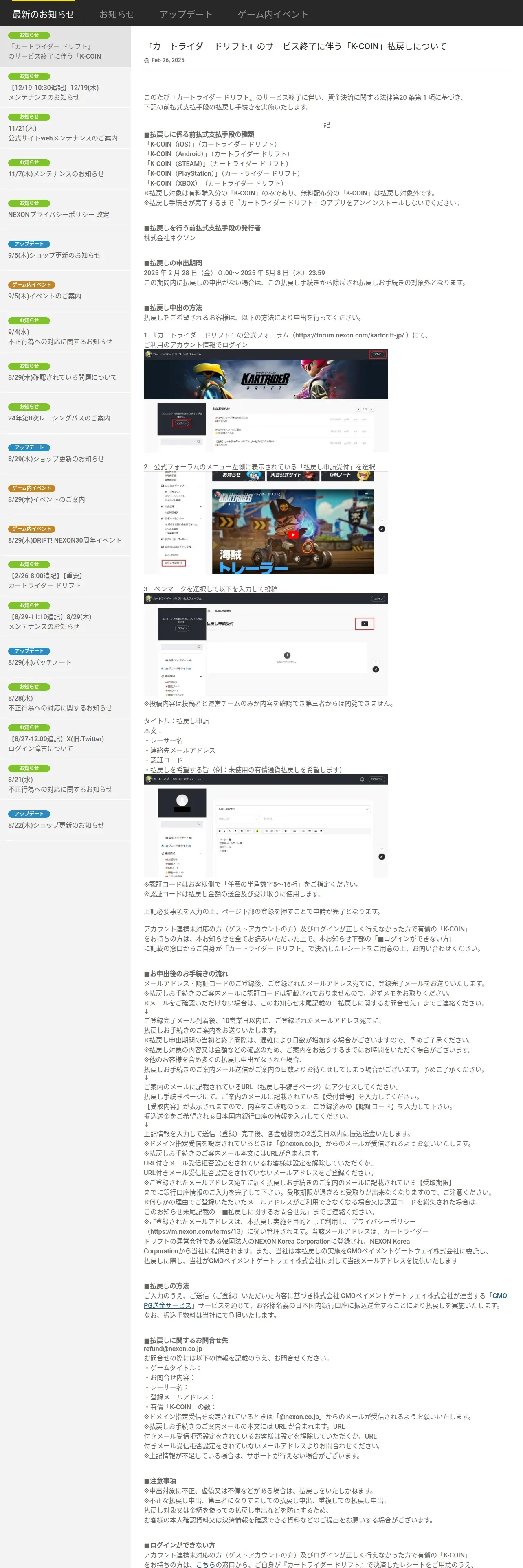
Task: Open the X(旧:Twitter) ログイン障害について notice
Action: pos(65,739)
